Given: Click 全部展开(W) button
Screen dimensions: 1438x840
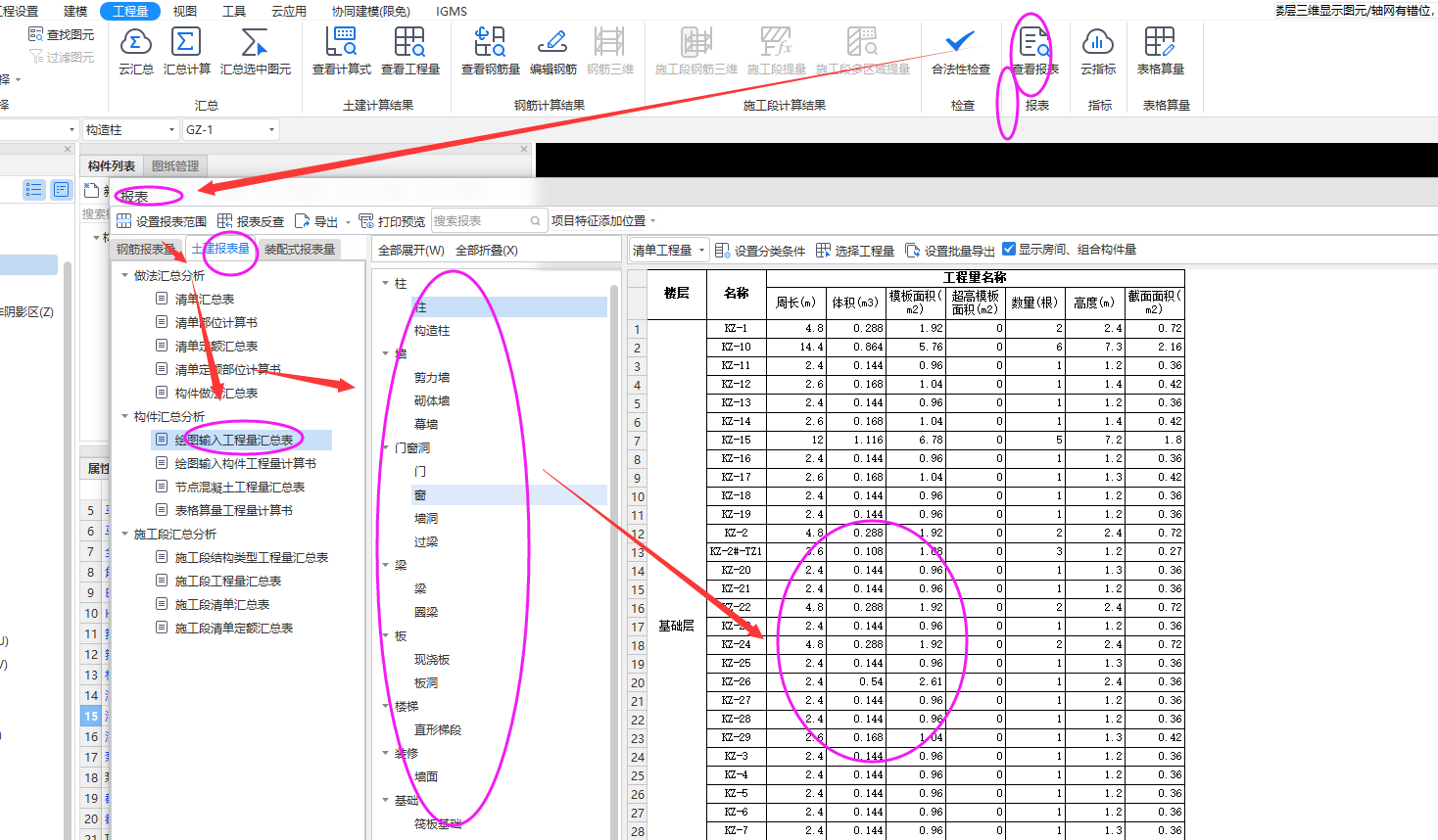Looking at the screenshot, I should (x=411, y=251).
